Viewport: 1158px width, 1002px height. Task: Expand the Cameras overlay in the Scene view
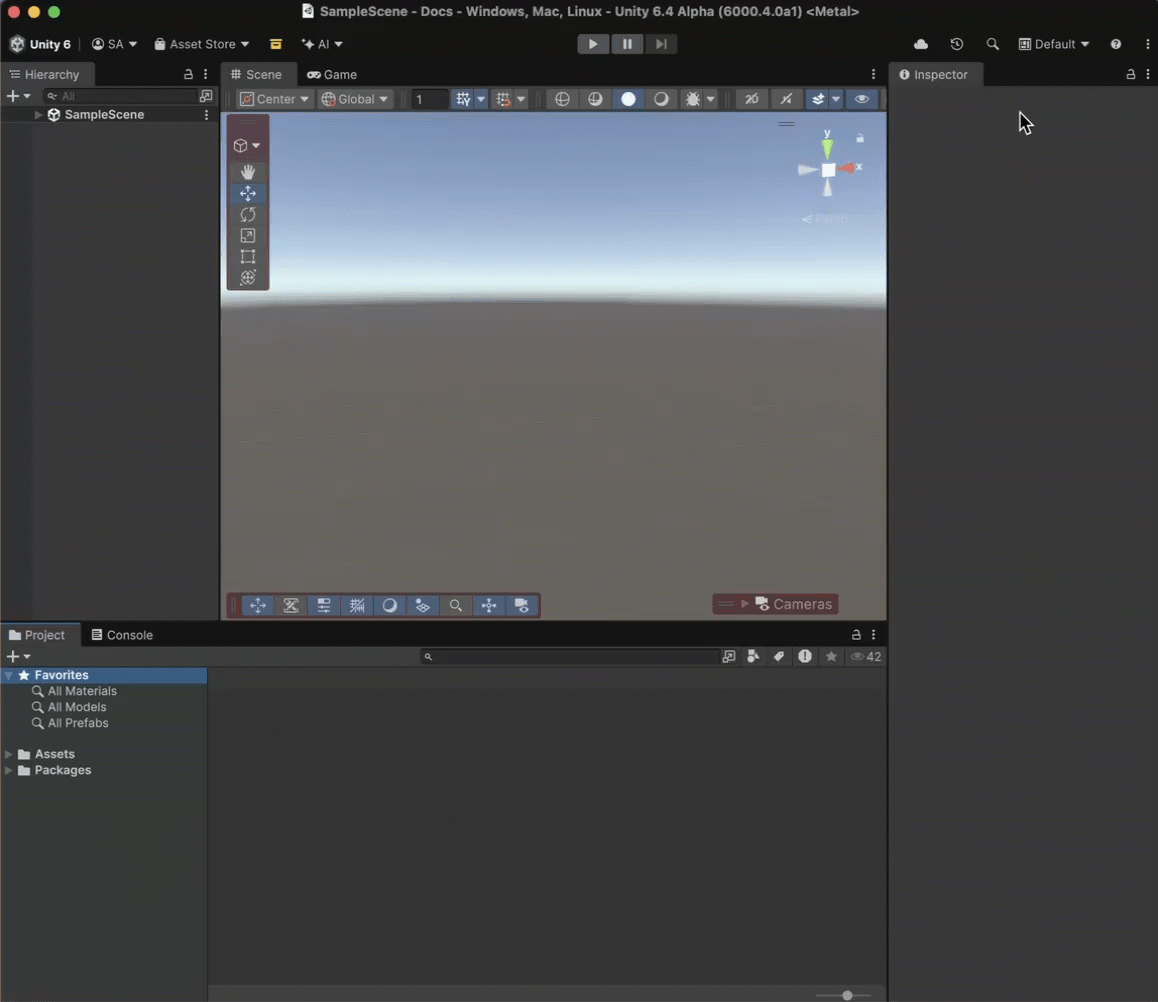click(x=742, y=604)
